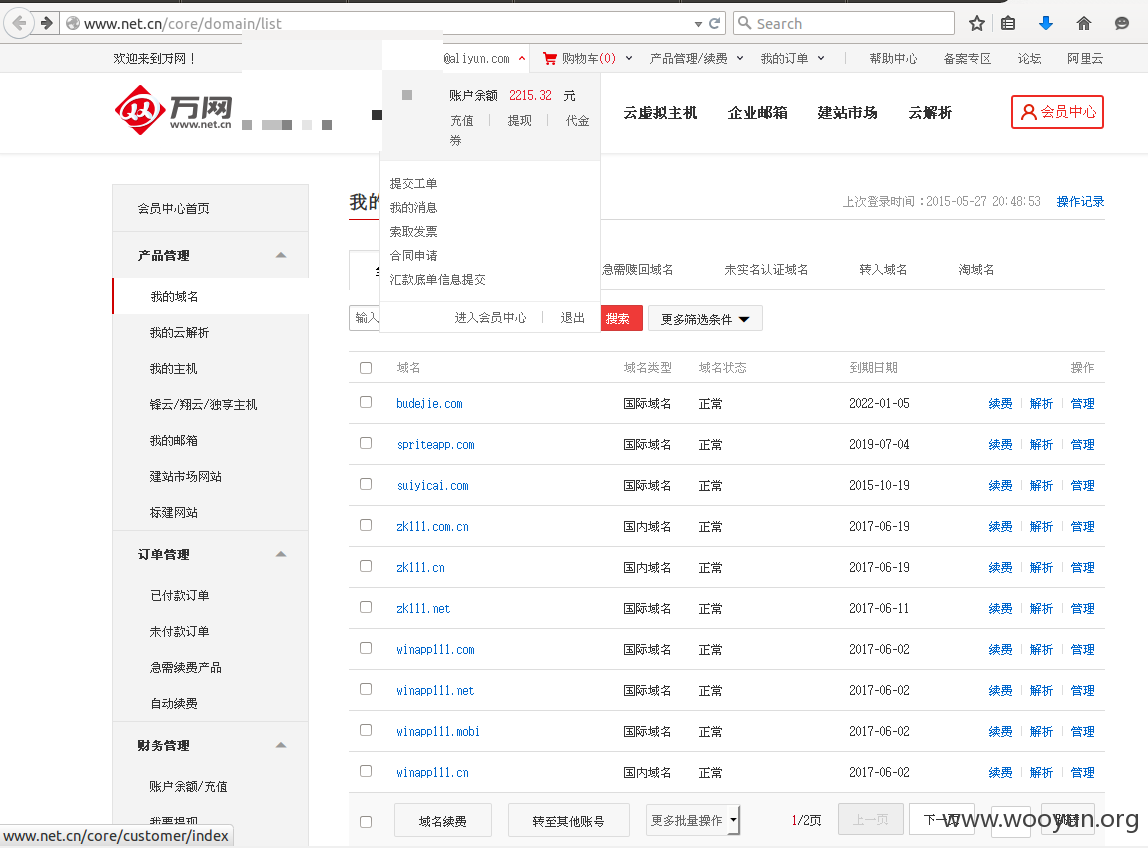Expand the 产品管理/续费 menu
The height and width of the screenshot is (848, 1148).
740,58
